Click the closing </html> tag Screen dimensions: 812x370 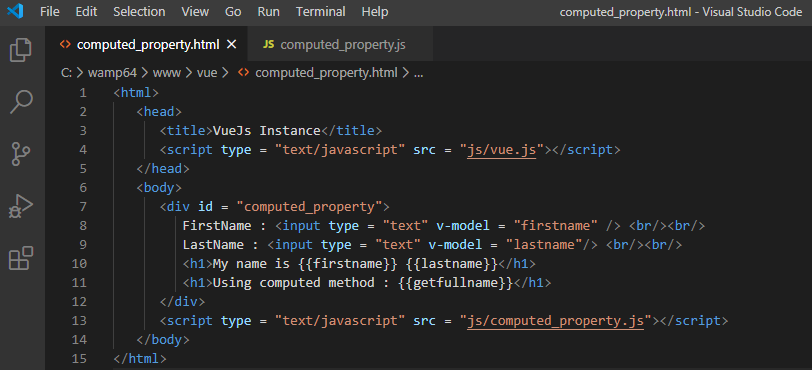tap(140, 359)
